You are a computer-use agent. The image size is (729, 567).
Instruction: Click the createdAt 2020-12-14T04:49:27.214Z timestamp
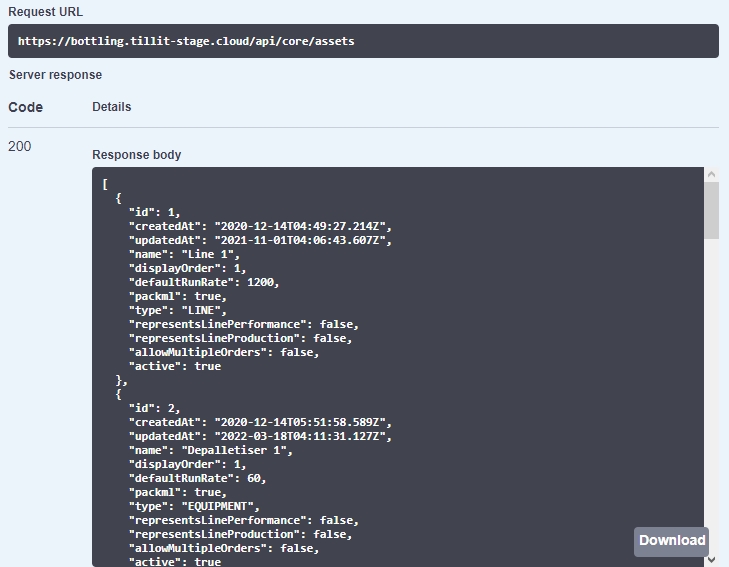[x=303, y=226]
